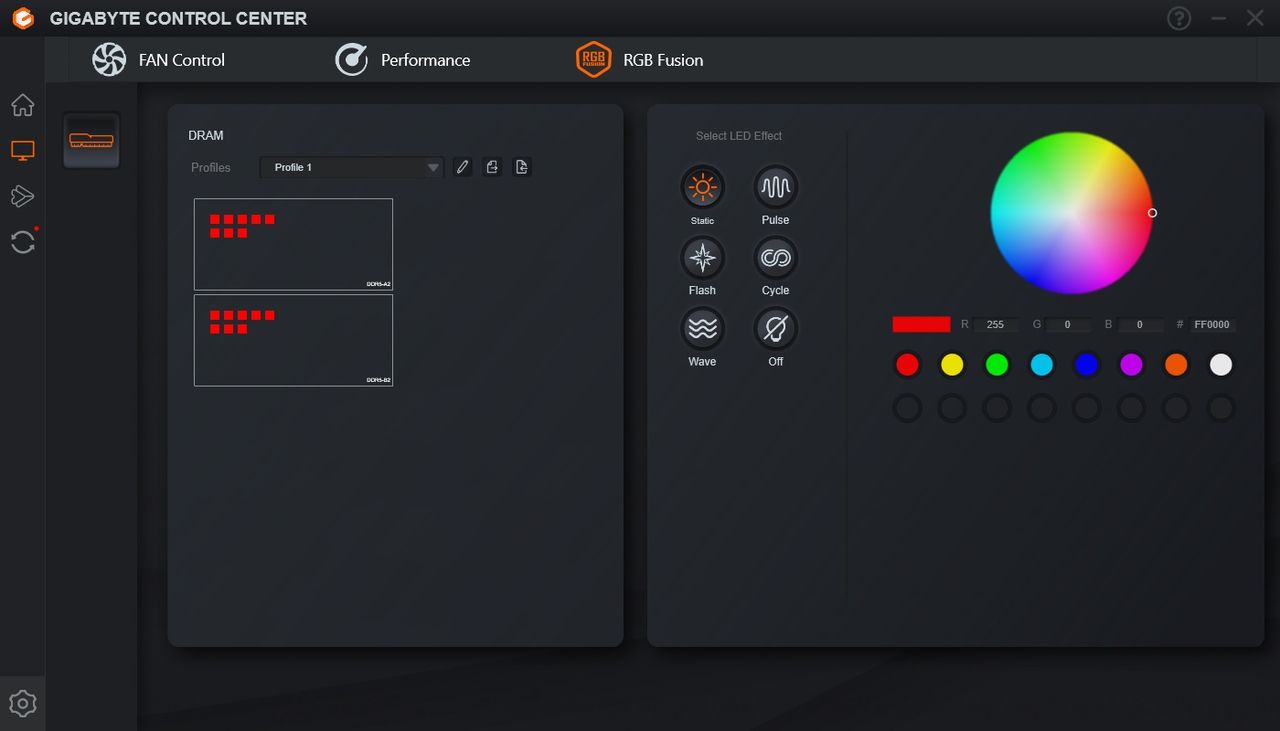This screenshot has width=1280, height=731.
Task: Choose the Pulse LED effect
Action: tap(775, 187)
